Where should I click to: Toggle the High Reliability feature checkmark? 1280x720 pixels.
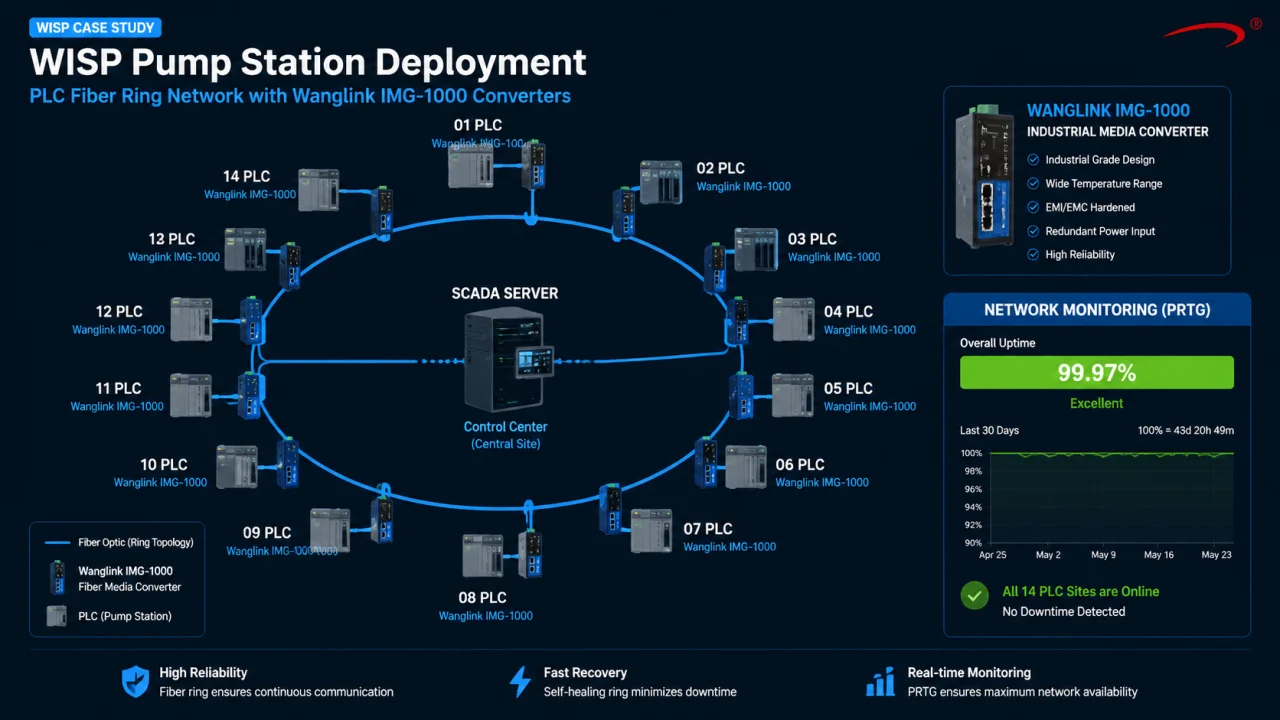1033,254
